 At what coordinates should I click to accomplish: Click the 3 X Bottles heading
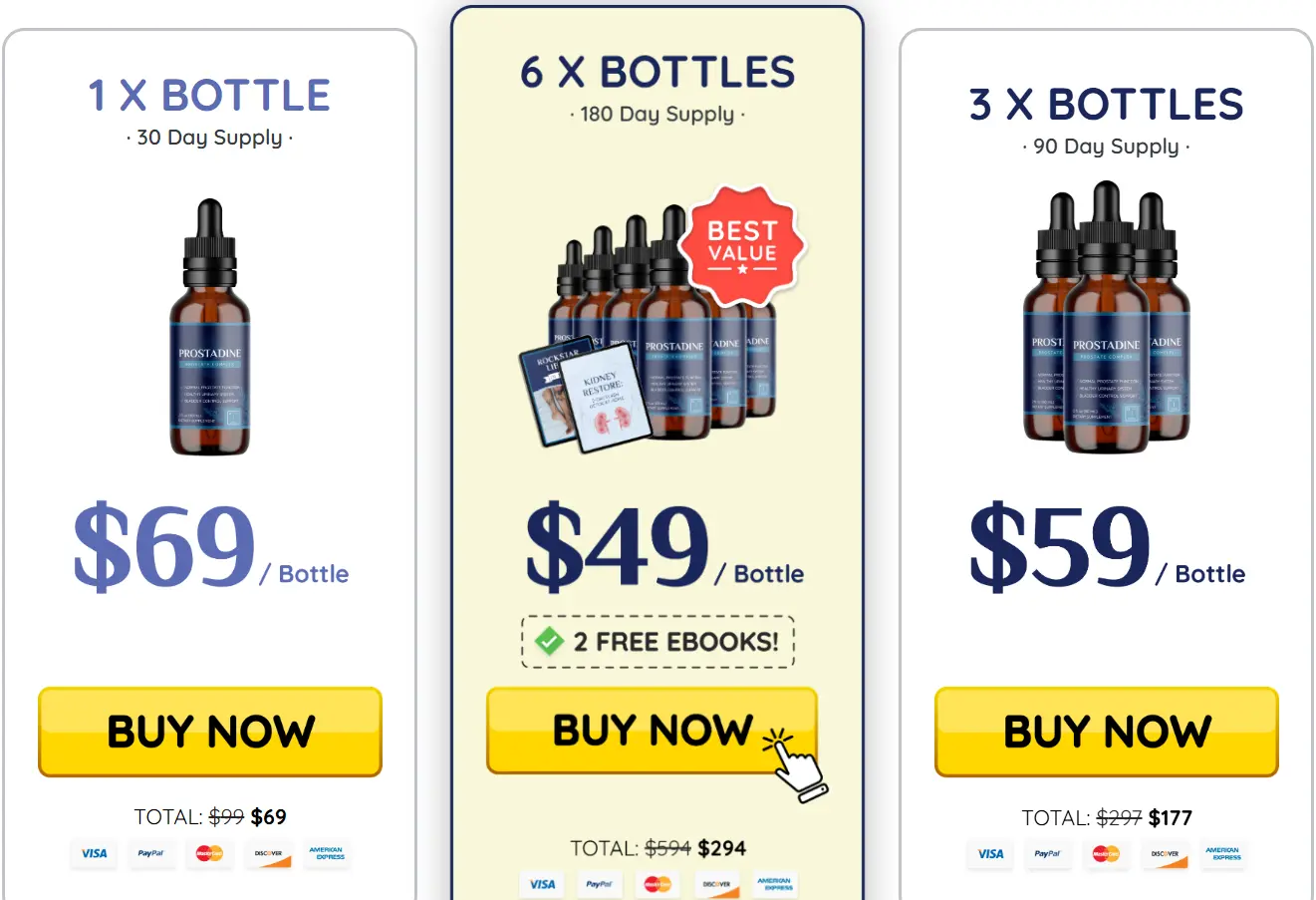[x=1106, y=104]
